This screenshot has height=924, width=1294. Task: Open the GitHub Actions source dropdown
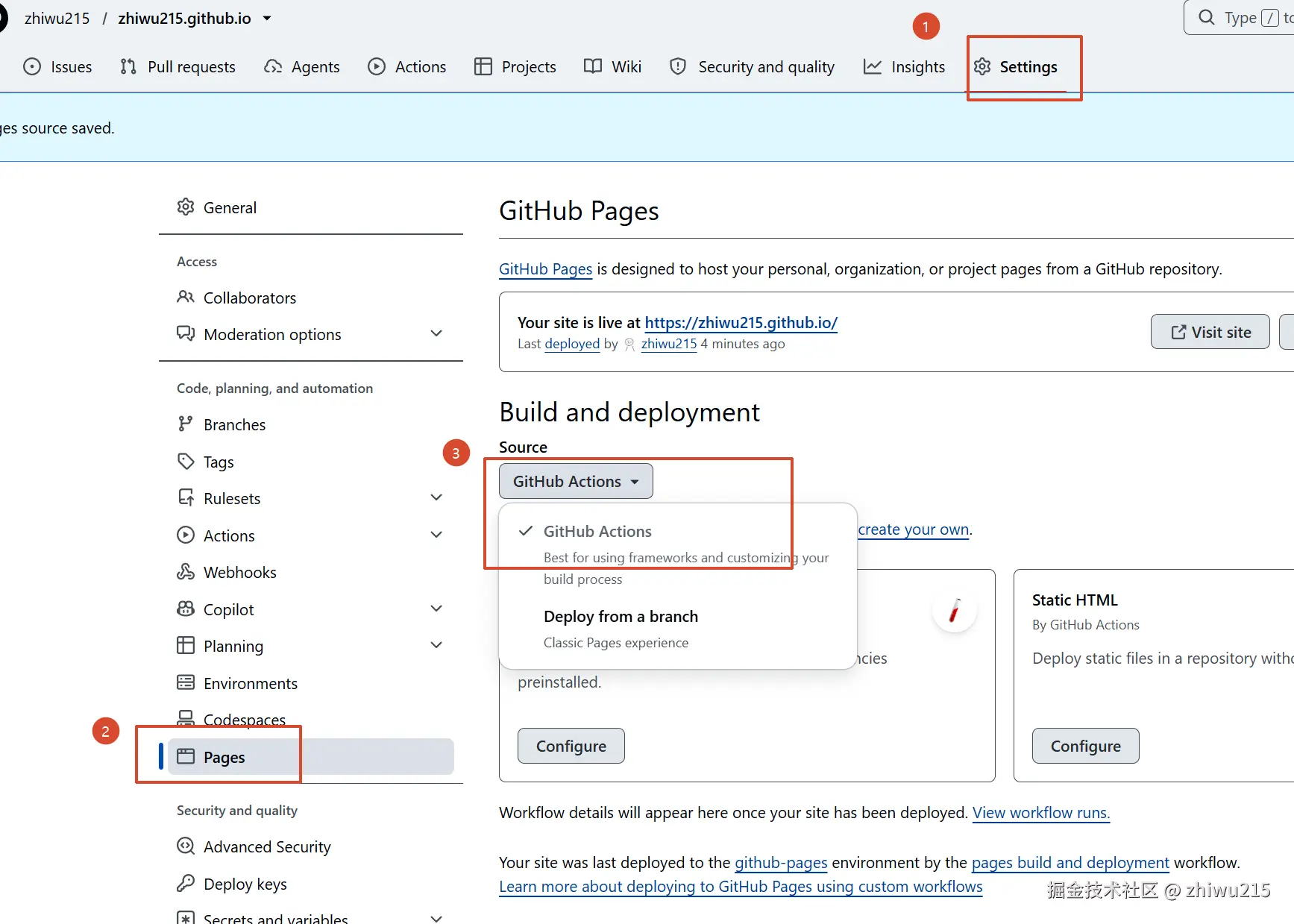(x=576, y=481)
